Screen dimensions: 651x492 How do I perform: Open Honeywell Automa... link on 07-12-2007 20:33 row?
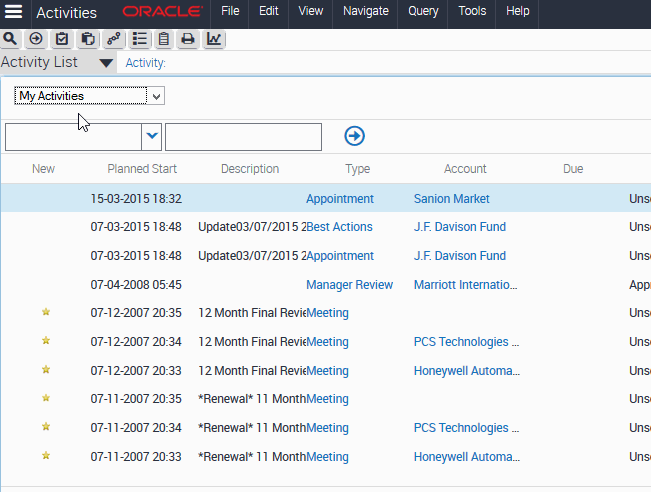click(467, 371)
